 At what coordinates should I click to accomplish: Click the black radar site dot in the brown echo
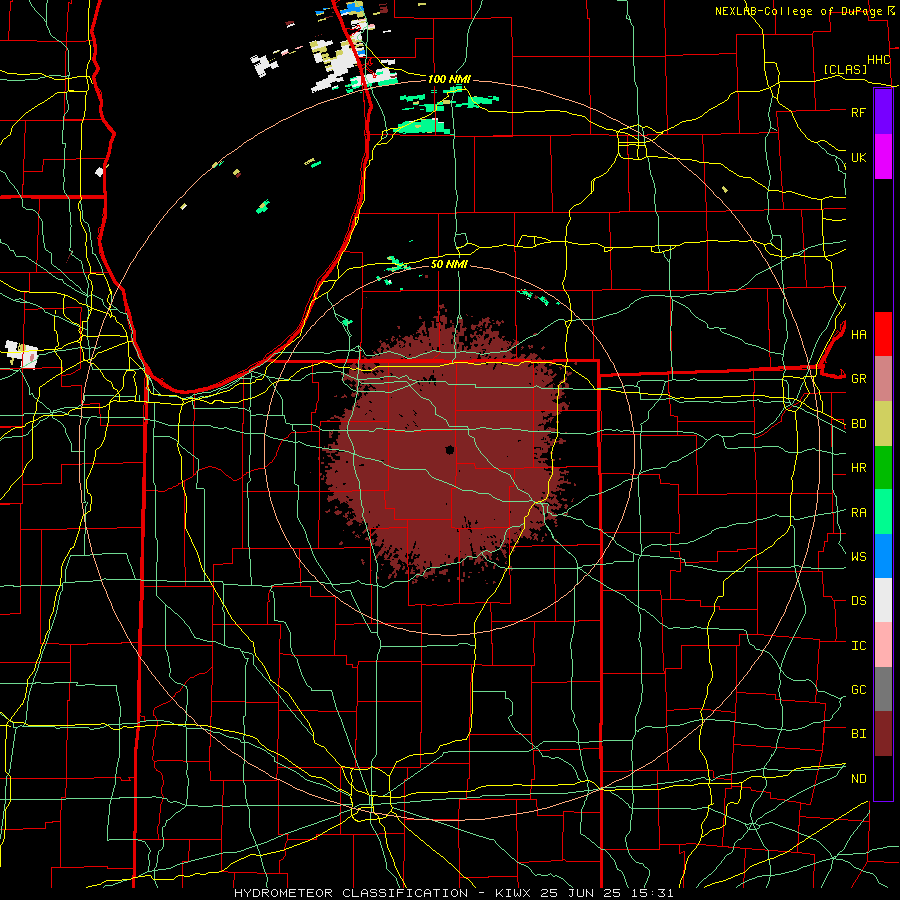point(449,449)
